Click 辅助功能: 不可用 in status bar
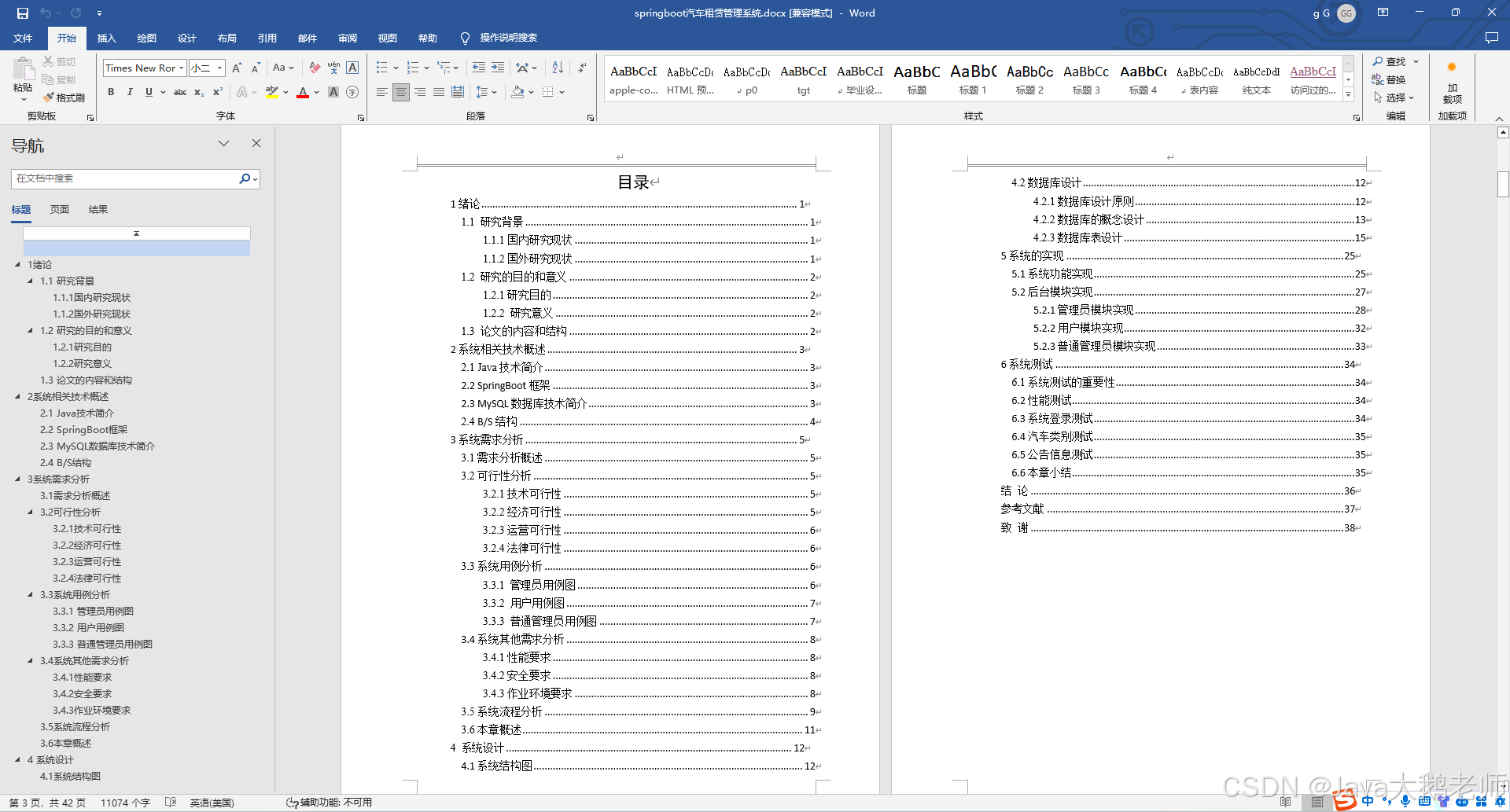 pos(329,803)
